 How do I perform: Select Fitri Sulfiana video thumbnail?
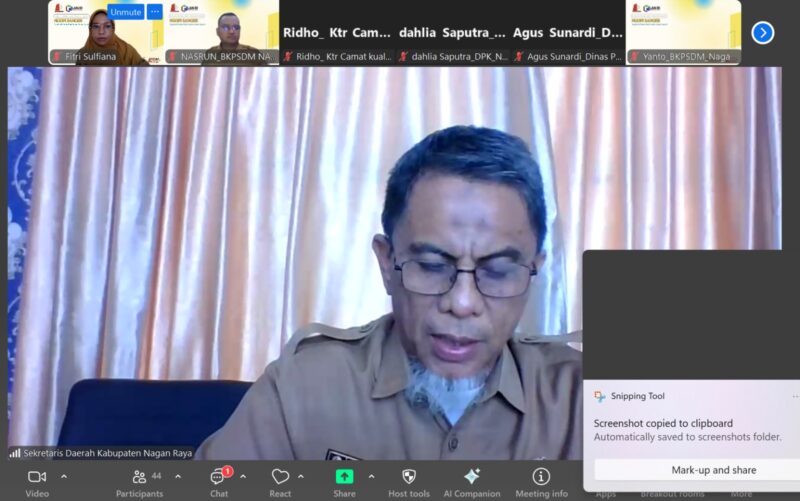coord(106,33)
